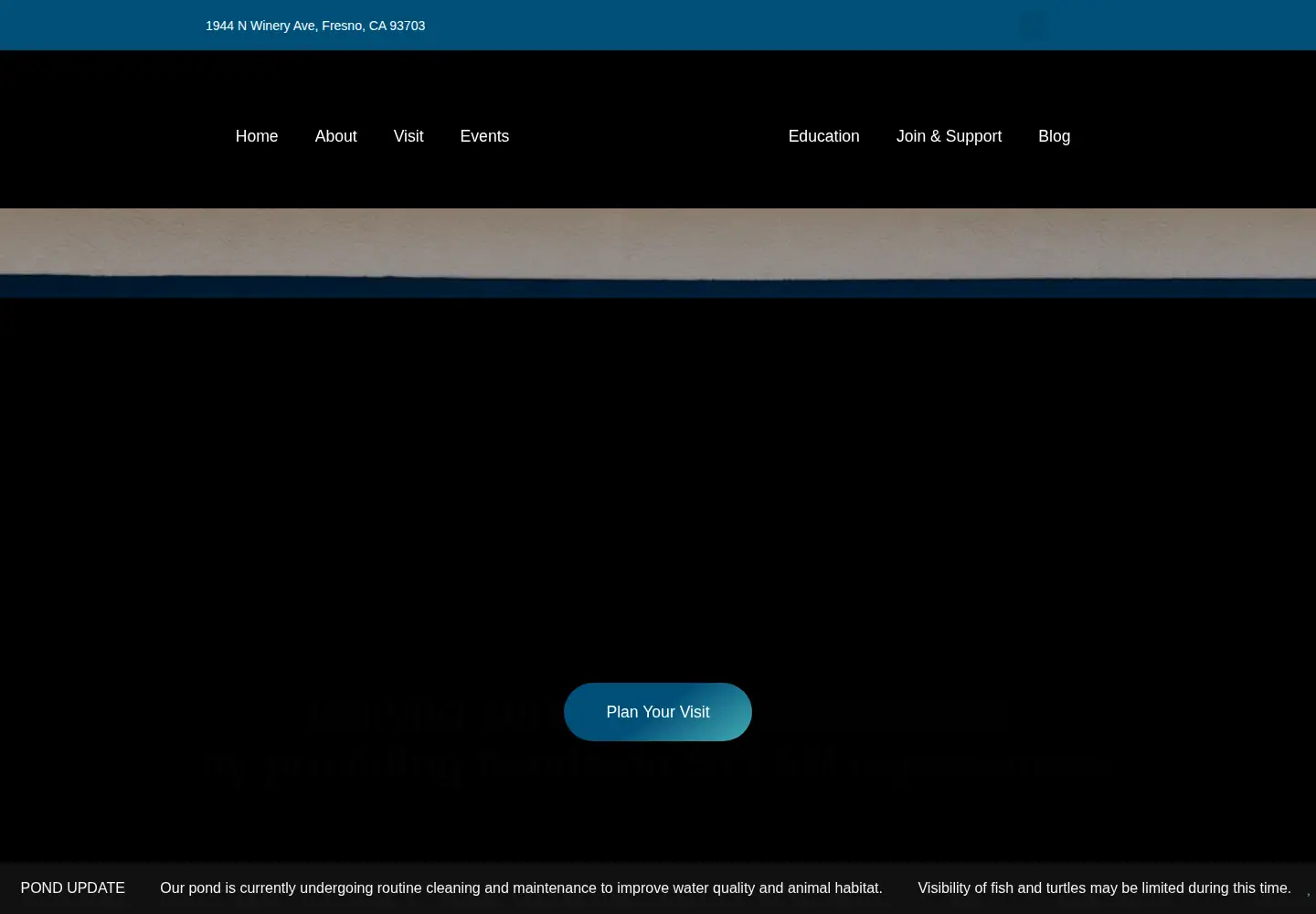Choose Join & Support in navigation

(949, 136)
